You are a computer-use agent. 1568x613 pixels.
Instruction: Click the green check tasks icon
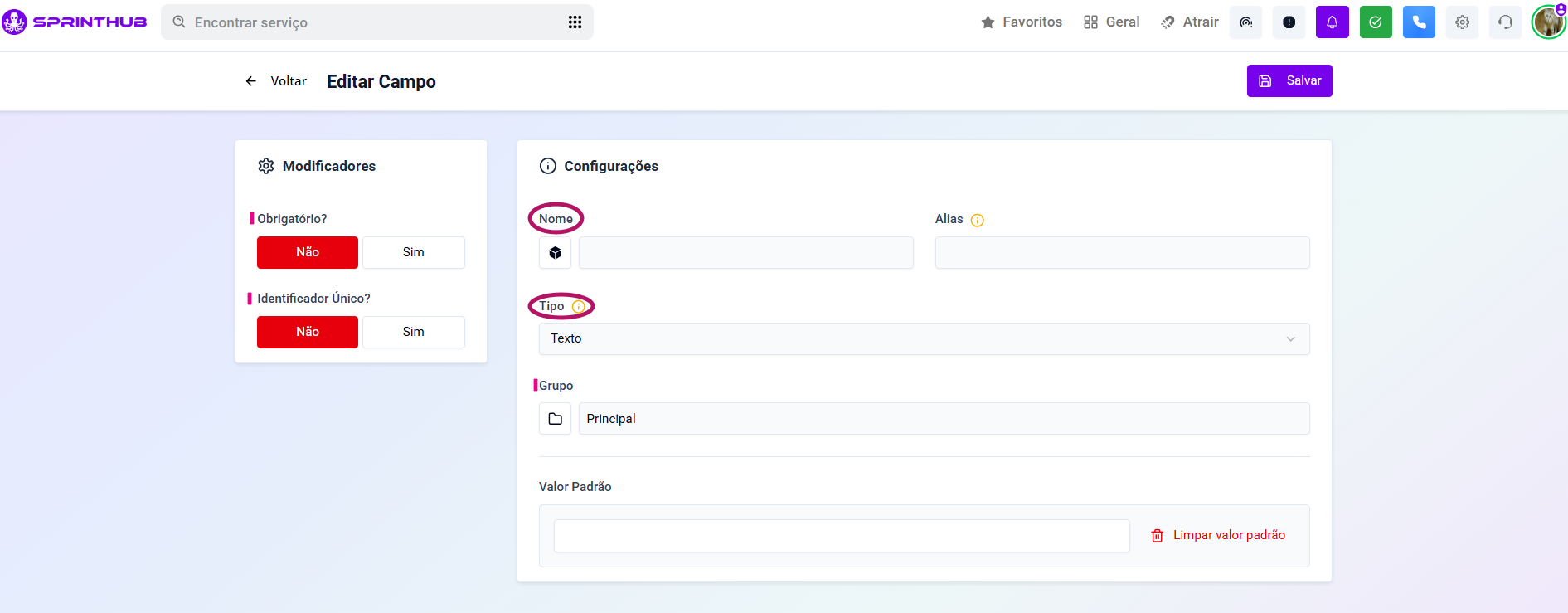(x=1375, y=22)
